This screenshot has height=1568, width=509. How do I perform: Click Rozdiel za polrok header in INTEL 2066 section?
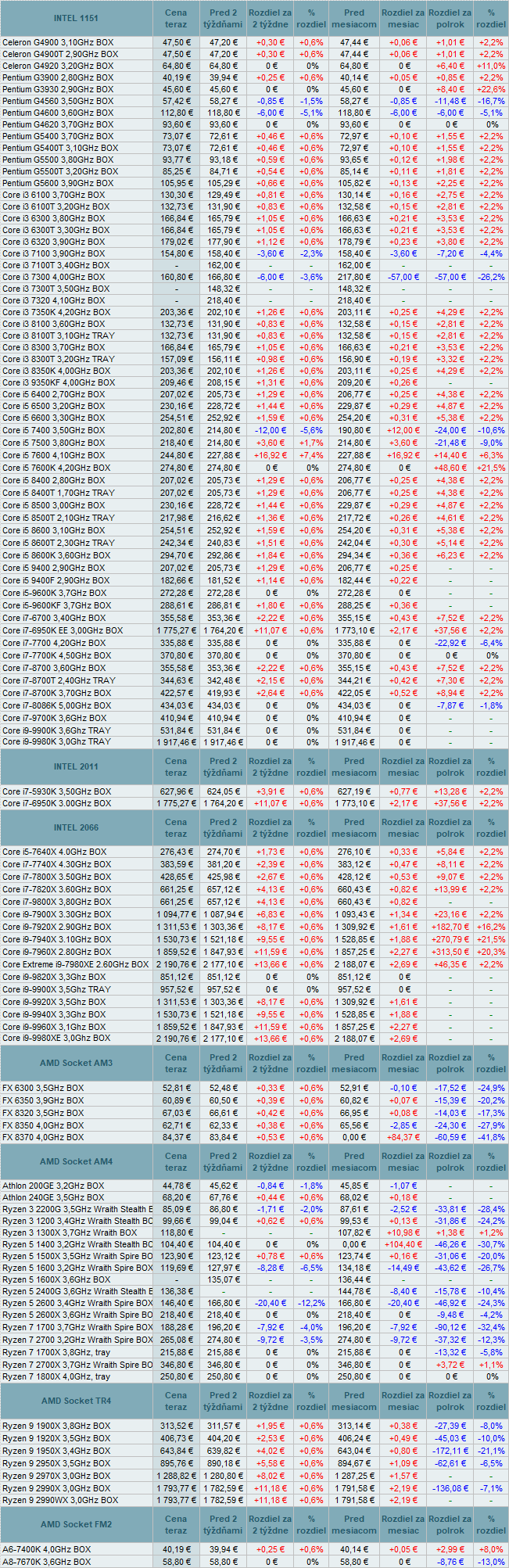click(x=450, y=827)
